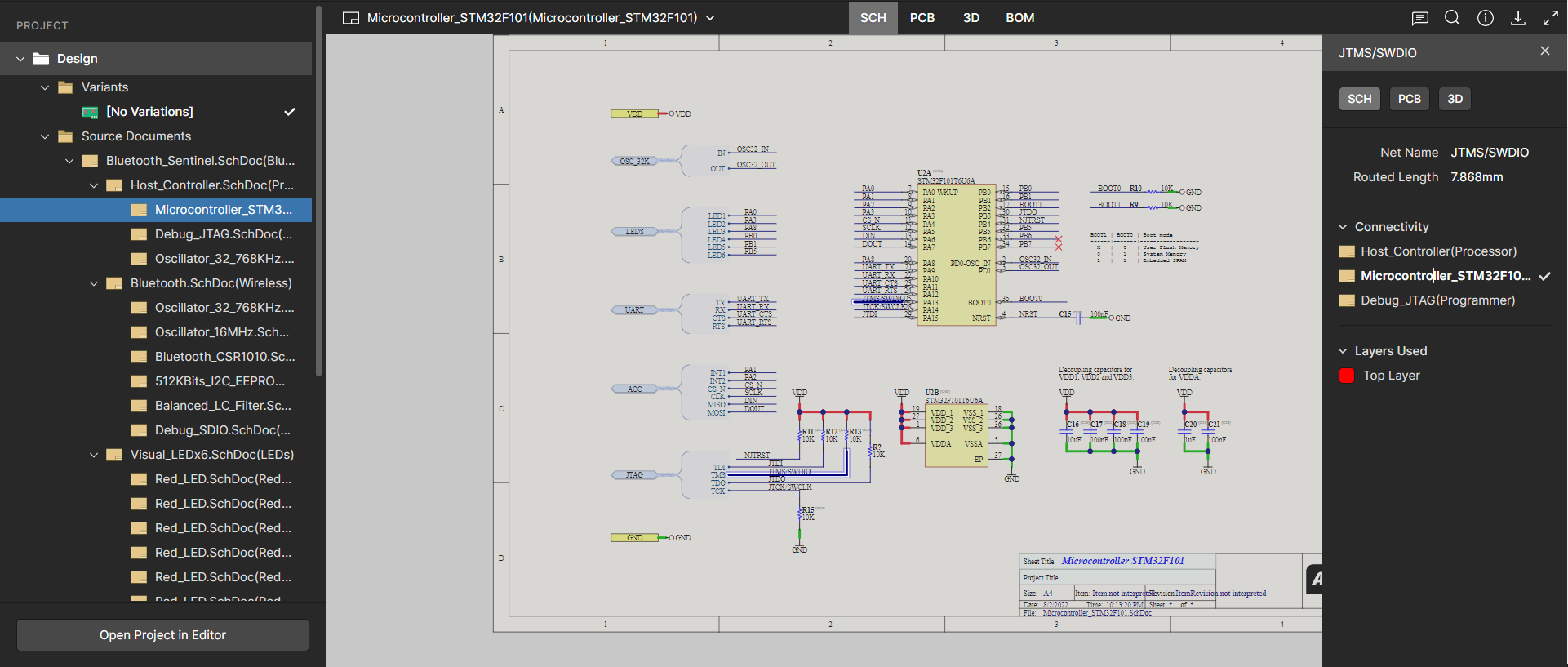The width and height of the screenshot is (1568, 667).
Task: Toggle fullscreen with the expand arrows icon
Action: click(x=1551, y=18)
